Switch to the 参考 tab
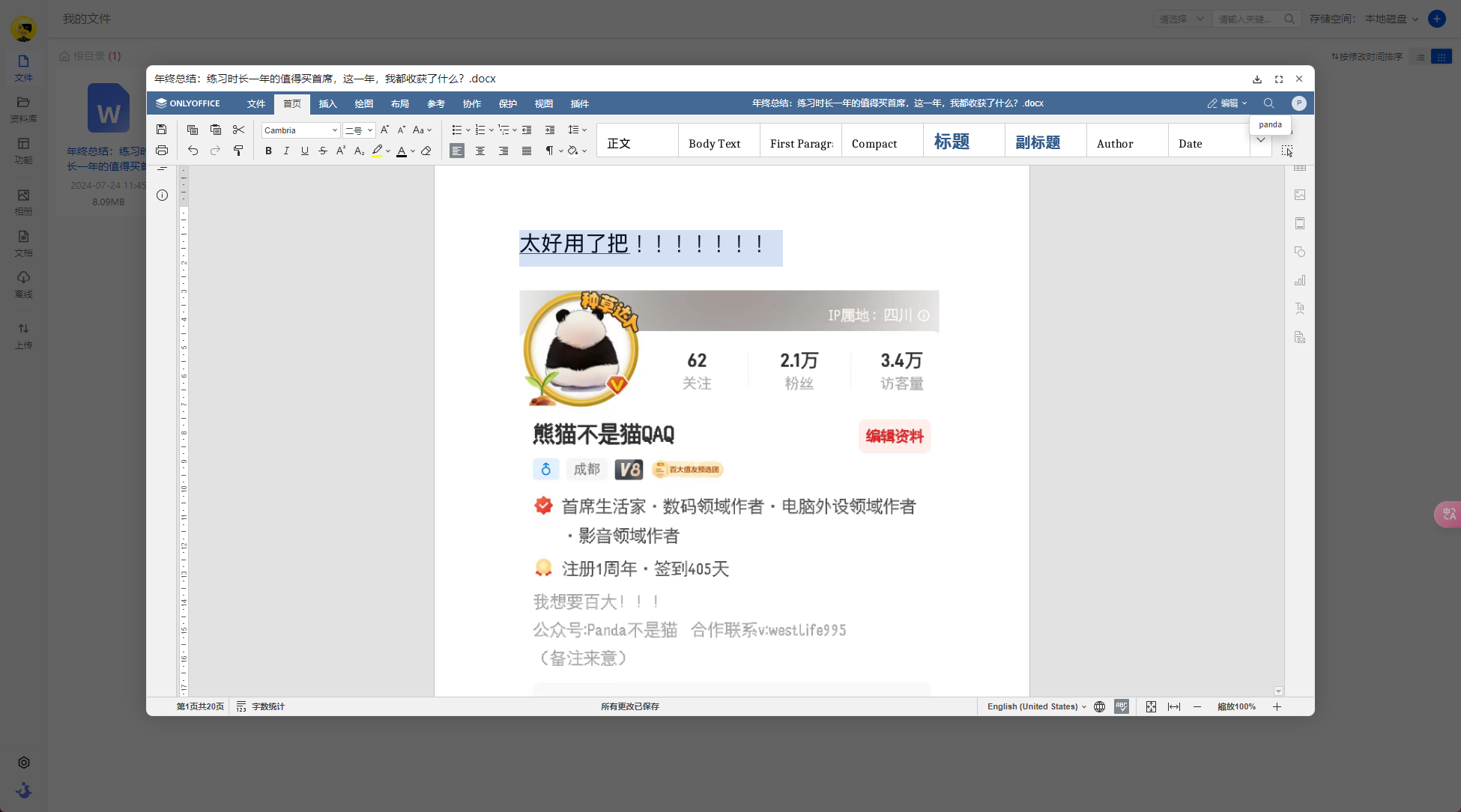The width and height of the screenshot is (1461, 812). click(436, 103)
